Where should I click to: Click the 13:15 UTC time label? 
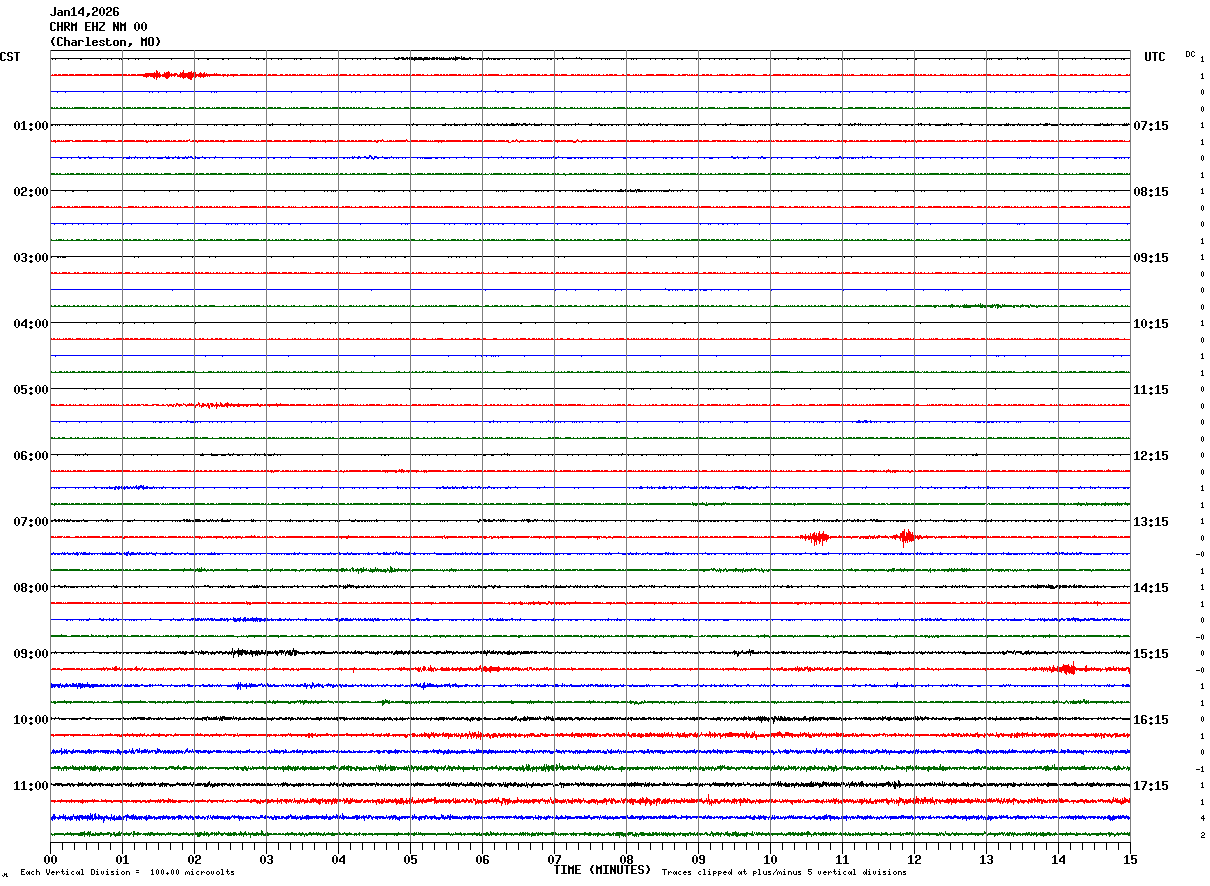pyautogui.click(x=1151, y=521)
